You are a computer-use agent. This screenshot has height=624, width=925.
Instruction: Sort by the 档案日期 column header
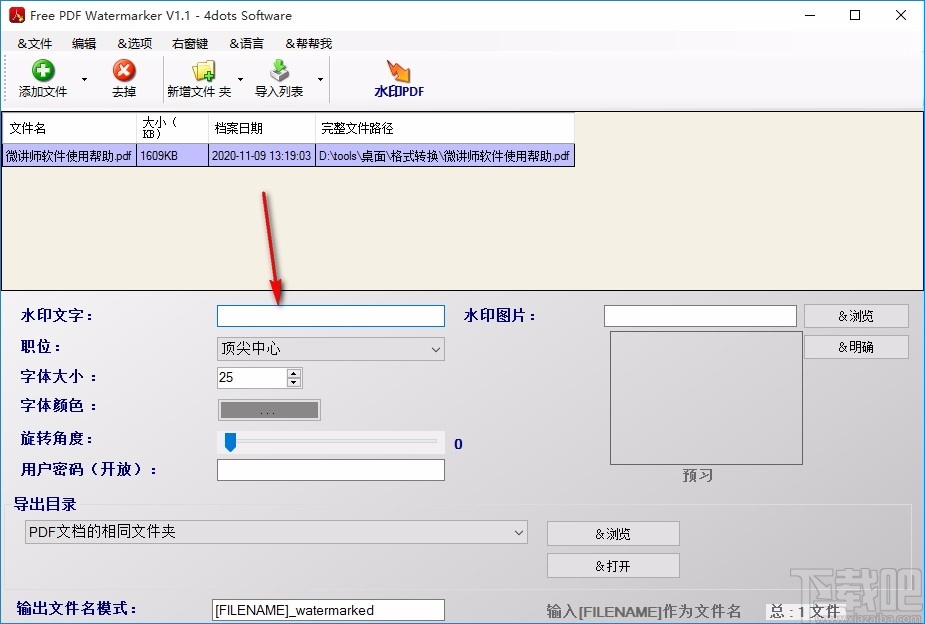pyautogui.click(x=262, y=128)
